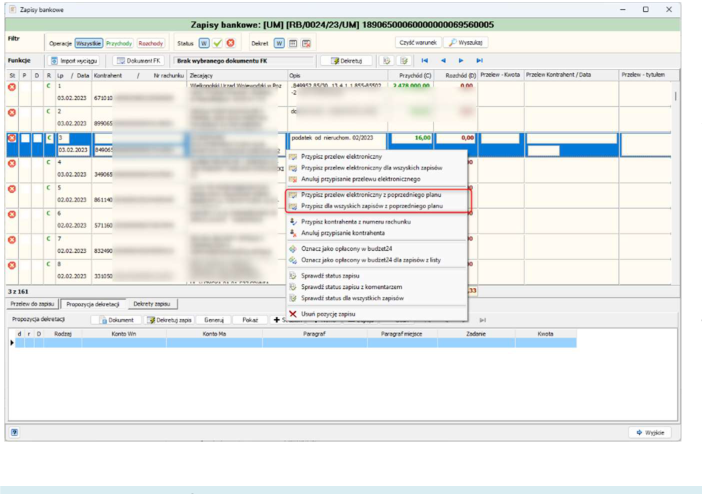
Task: Click the Import wyciągu button
Action: pyautogui.click(x=74, y=60)
